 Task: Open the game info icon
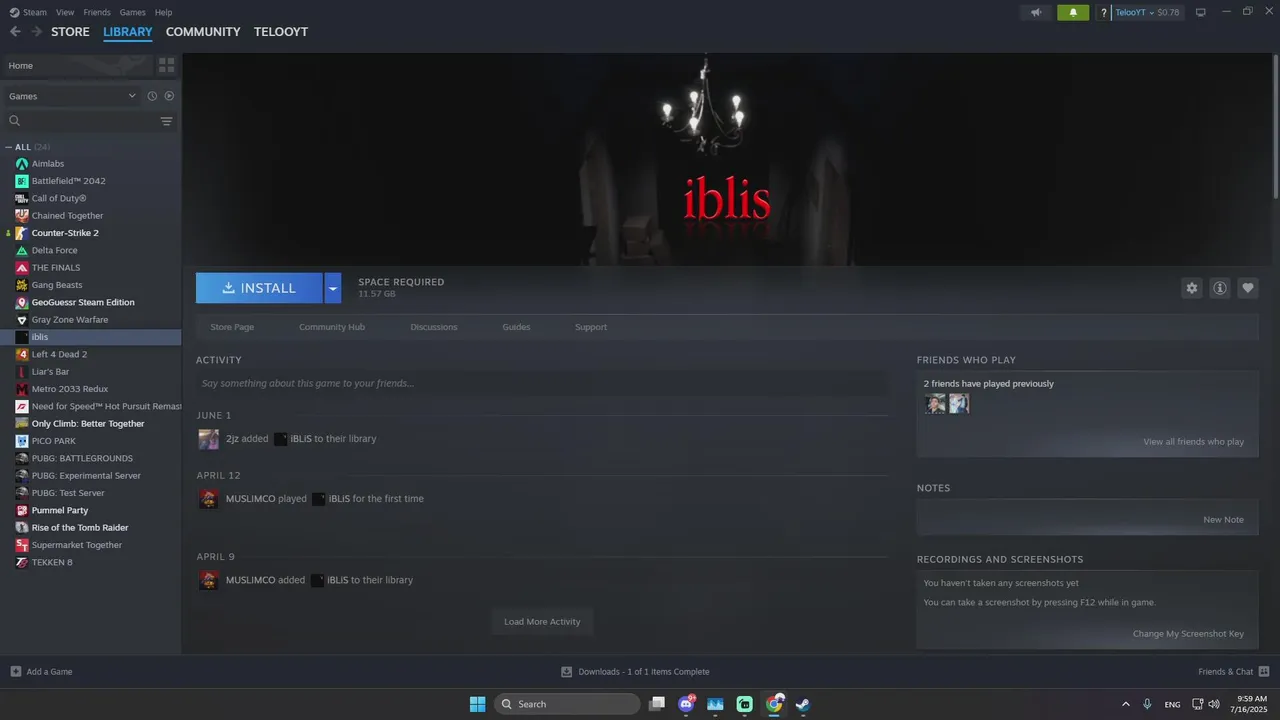1219,288
